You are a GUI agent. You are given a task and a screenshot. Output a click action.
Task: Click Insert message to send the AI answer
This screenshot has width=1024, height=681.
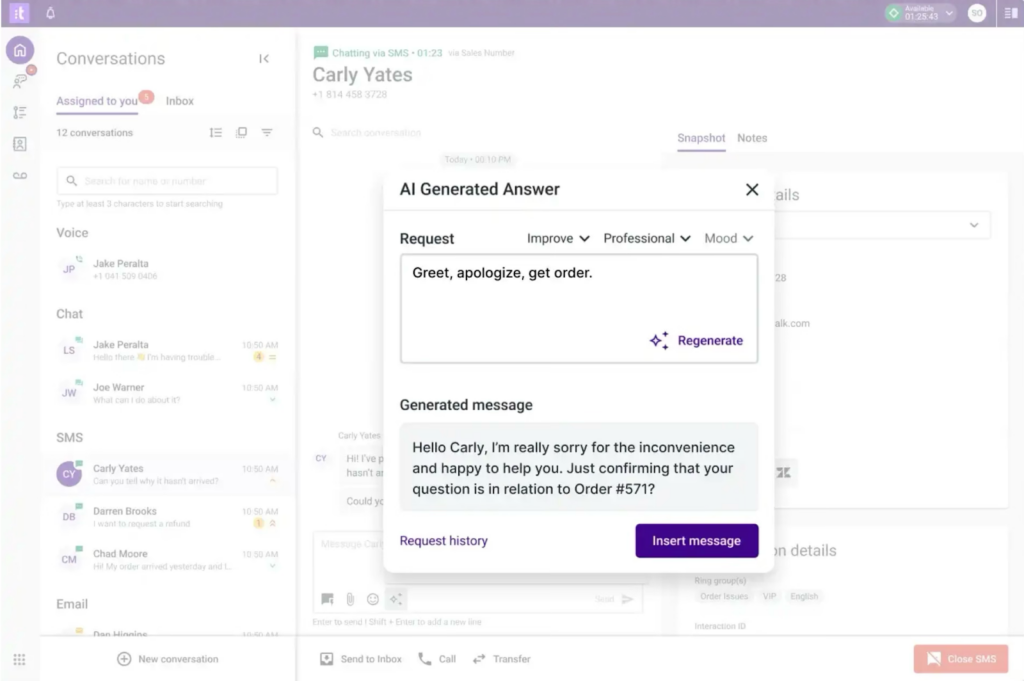[x=696, y=540]
